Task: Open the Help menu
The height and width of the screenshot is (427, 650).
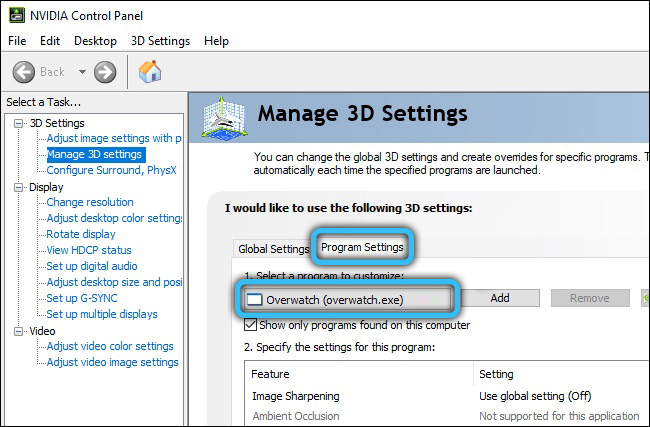Action: click(216, 41)
